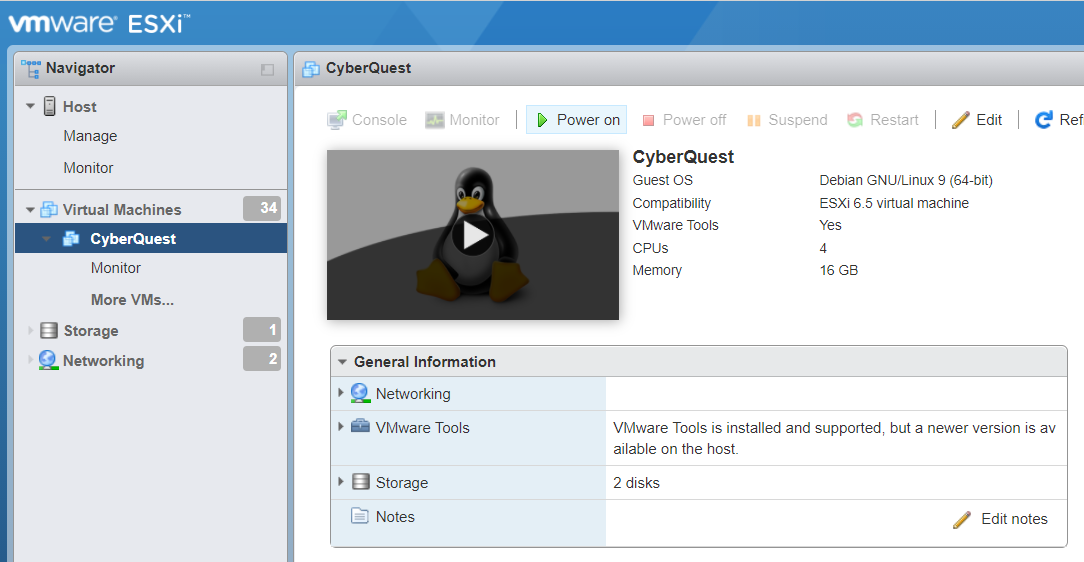Viewport: 1084px width, 562px height.
Task: Click the Edit notes pencil icon
Action: tap(962, 519)
